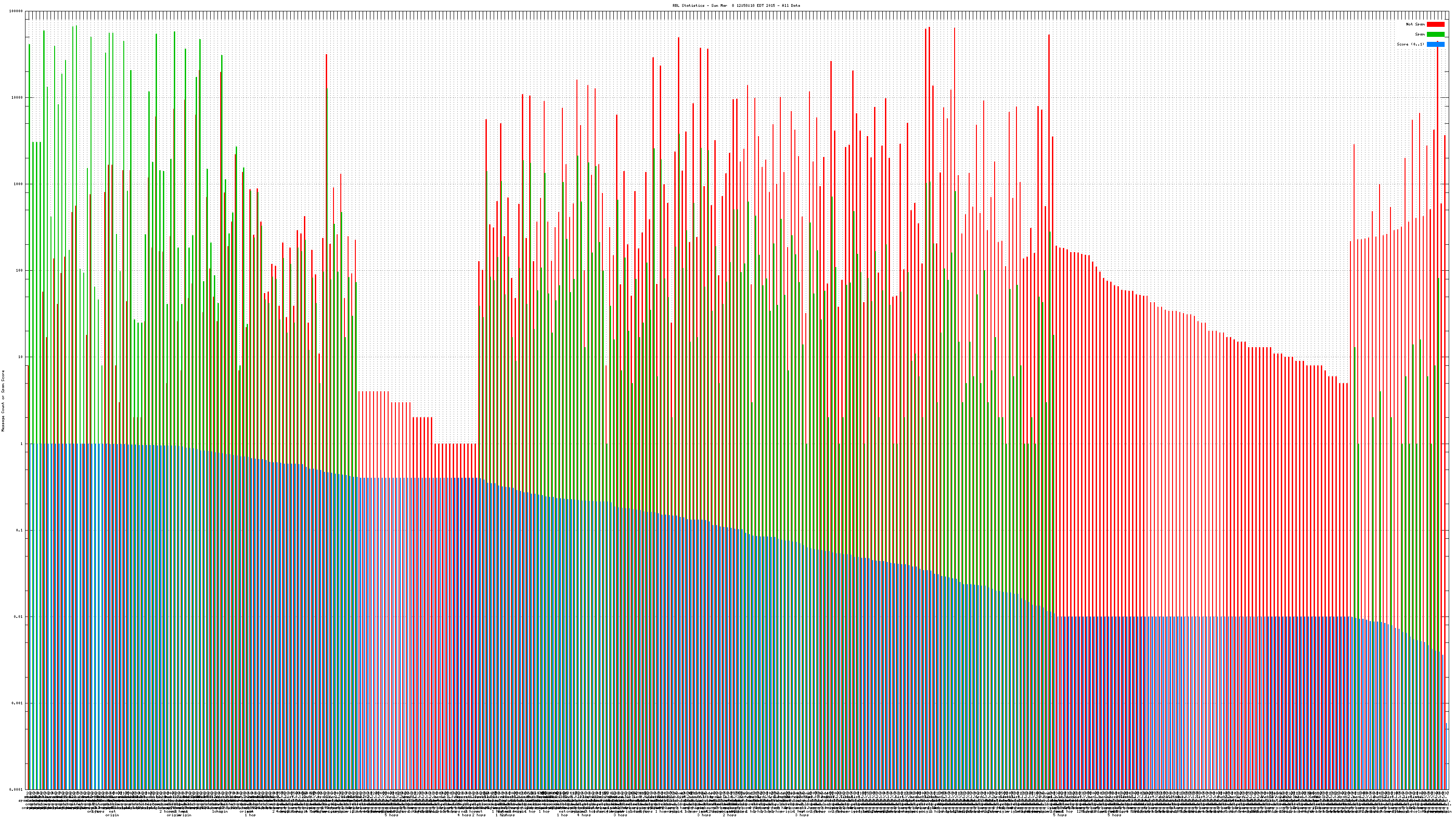Click the 10 y-axis tick label
1456x819 pixels.
point(21,357)
